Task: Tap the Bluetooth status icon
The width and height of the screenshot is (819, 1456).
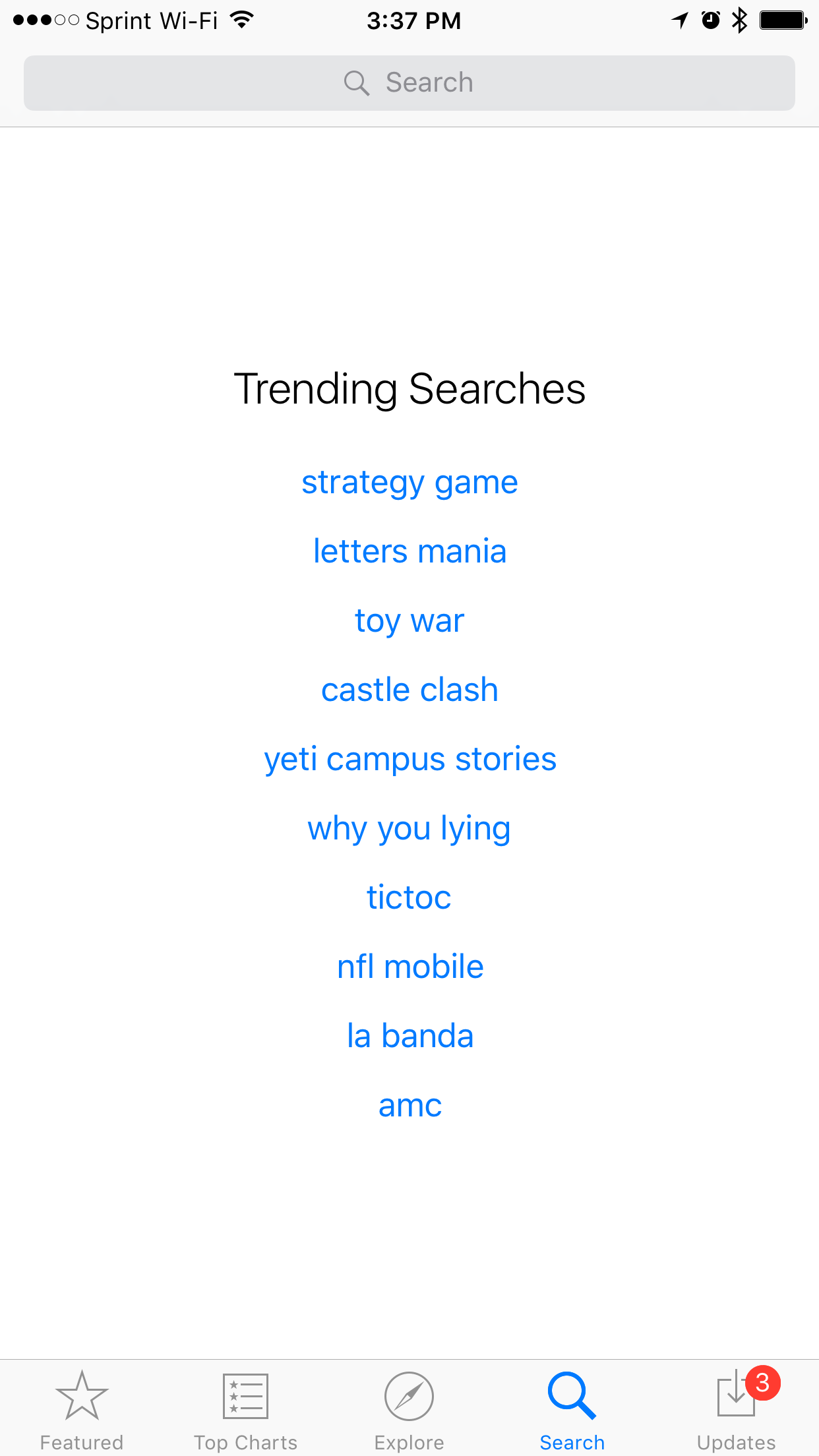Action: pyautogui.click(x=740, y=20)
